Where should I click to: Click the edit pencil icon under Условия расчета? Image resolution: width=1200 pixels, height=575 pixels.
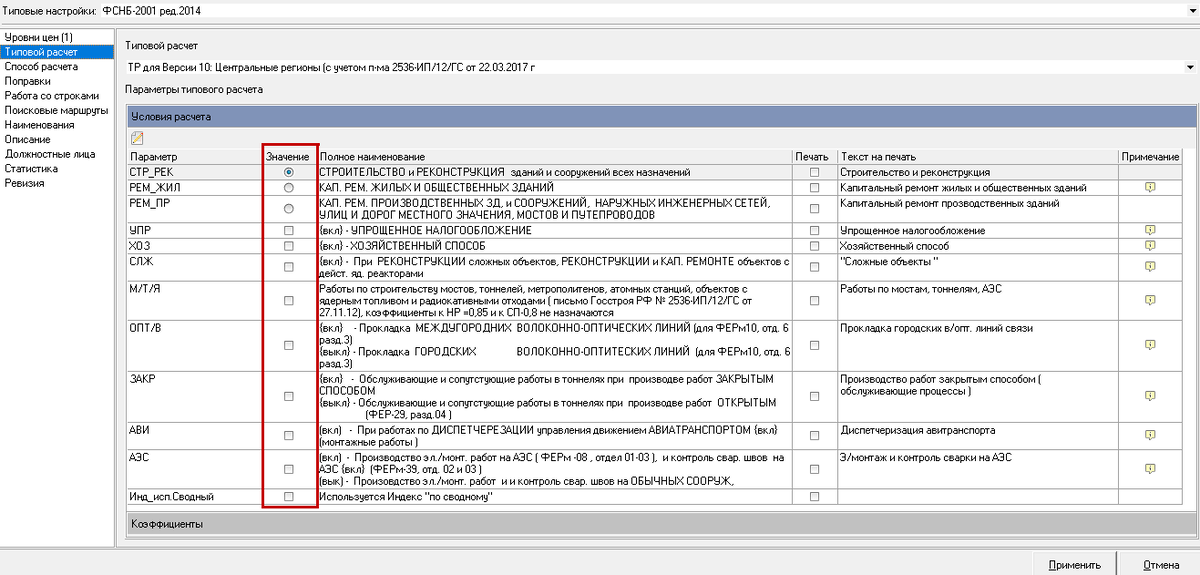click(x=137, y=138)
